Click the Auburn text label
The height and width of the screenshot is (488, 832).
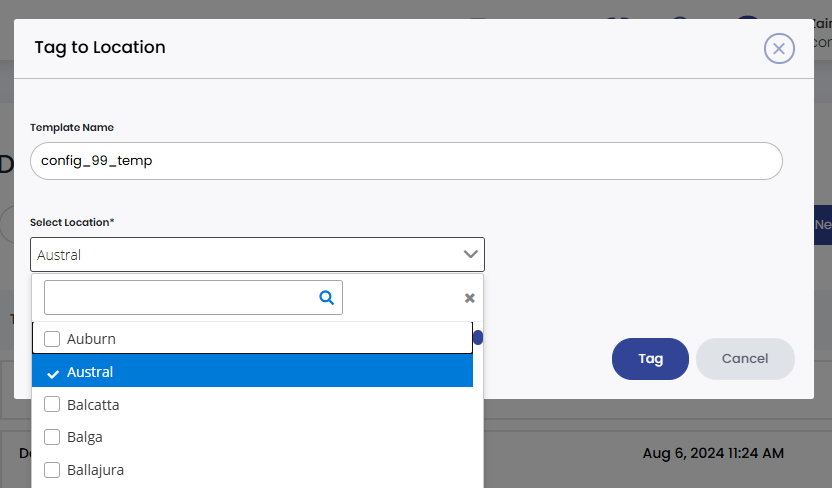click(x=91, y=339)
